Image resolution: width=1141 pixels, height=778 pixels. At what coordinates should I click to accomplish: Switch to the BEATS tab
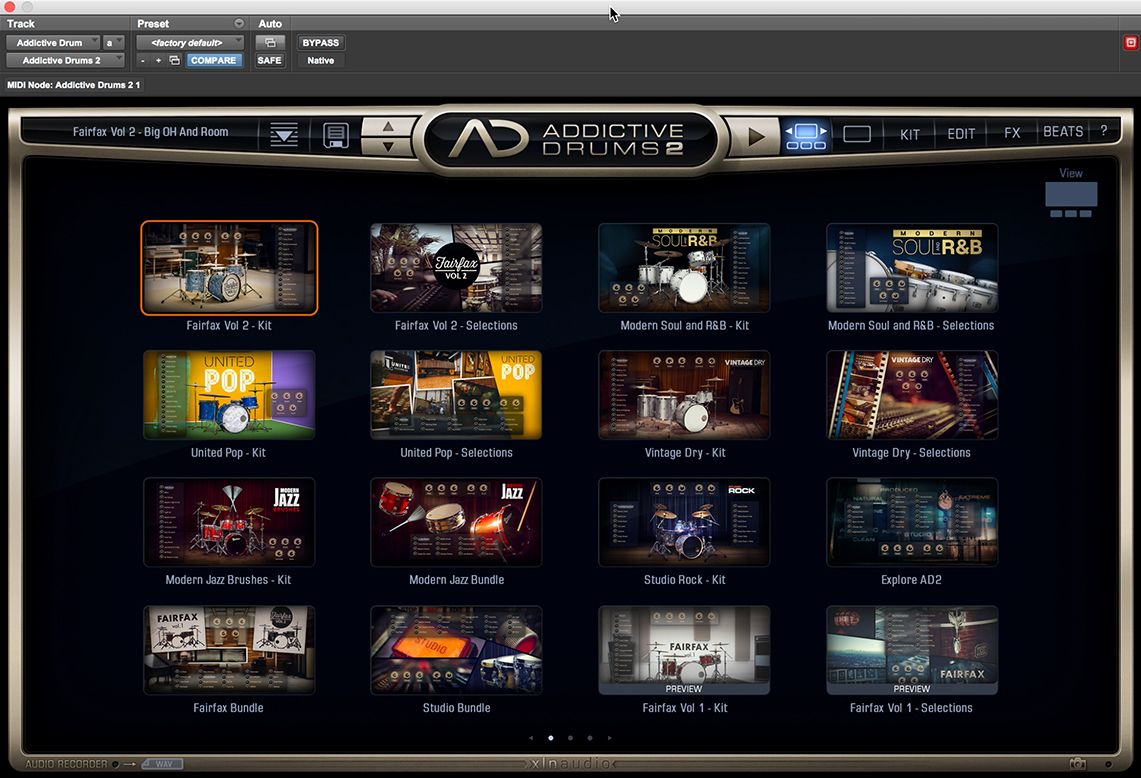click(1063, 132)
